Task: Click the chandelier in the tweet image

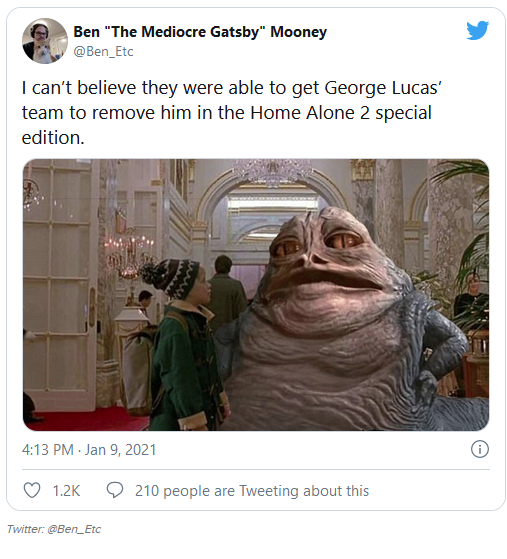Action: click(x=273, y=172)
